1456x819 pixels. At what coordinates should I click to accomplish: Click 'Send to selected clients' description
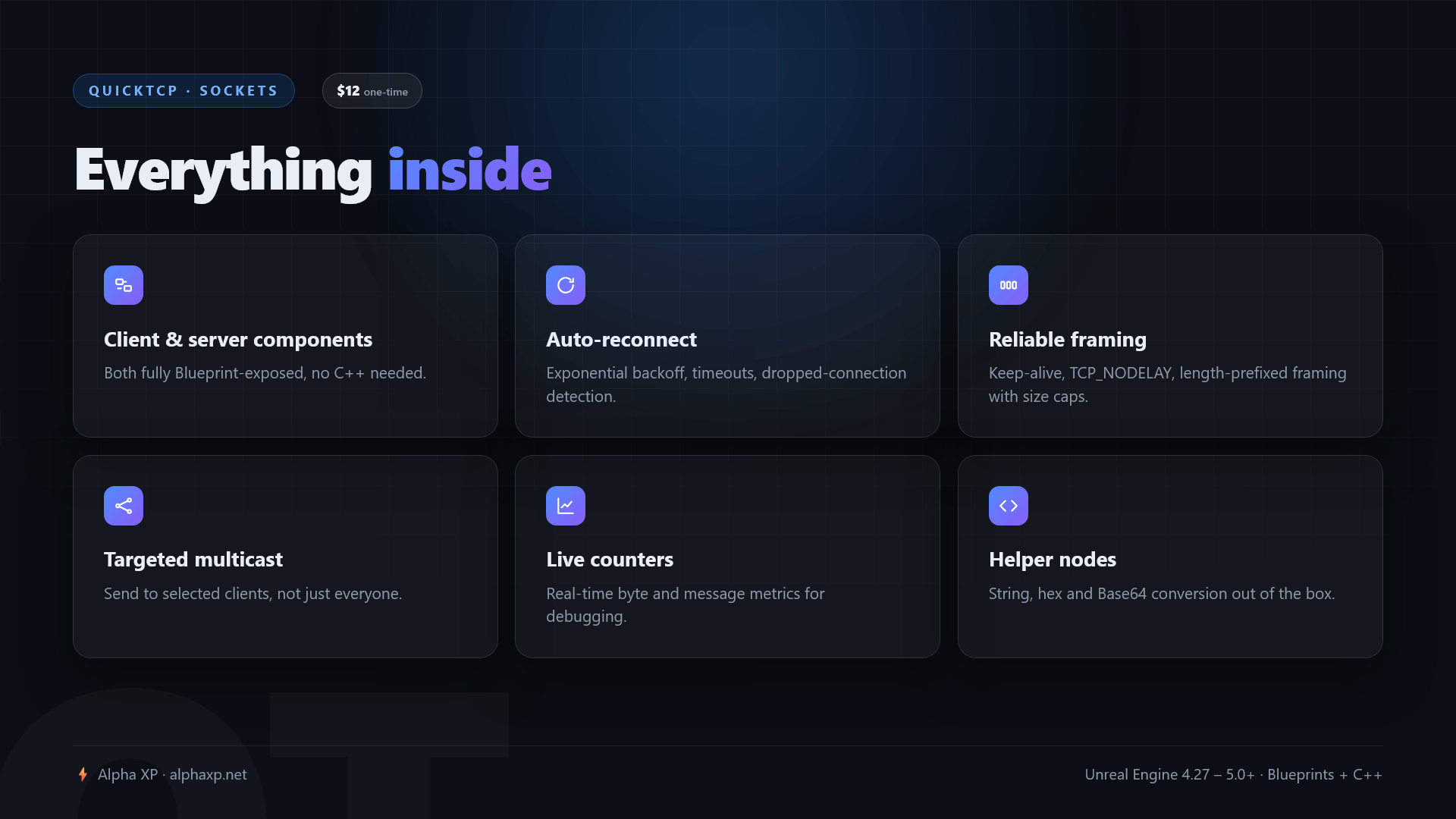click(x=253, y=594)
